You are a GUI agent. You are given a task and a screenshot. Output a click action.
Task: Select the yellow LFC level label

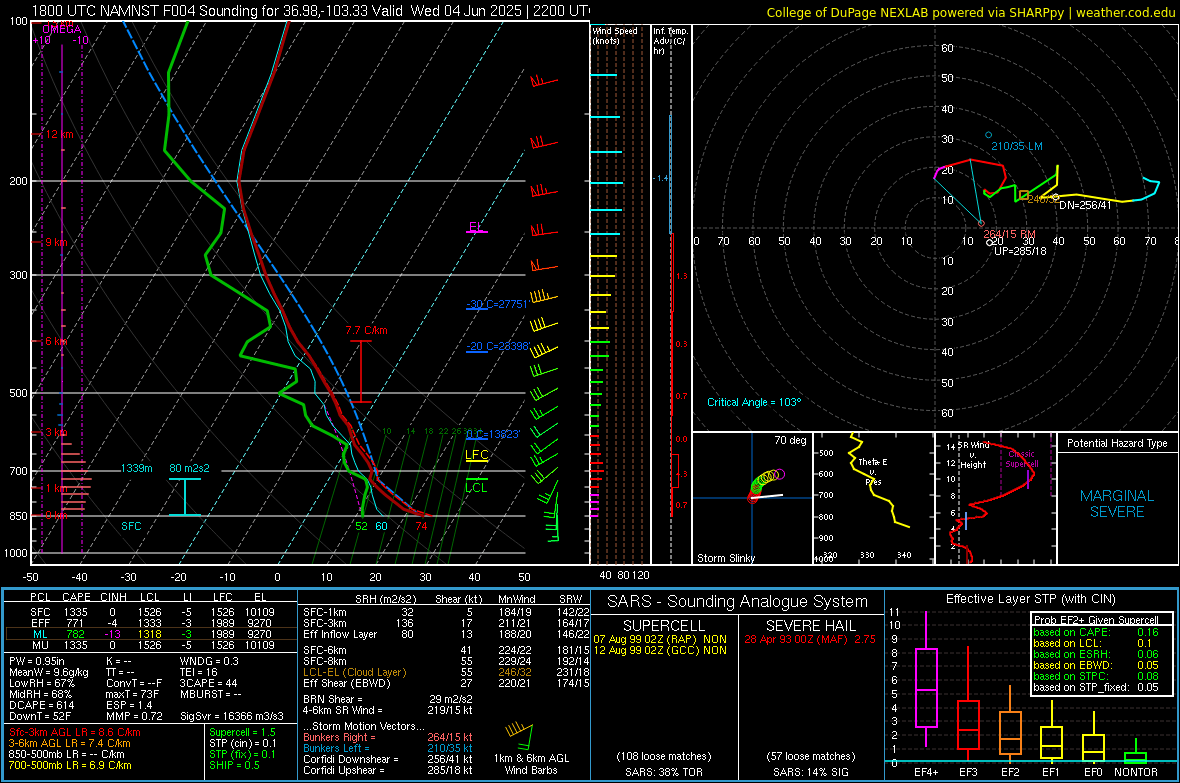click(x=476, y=454)
